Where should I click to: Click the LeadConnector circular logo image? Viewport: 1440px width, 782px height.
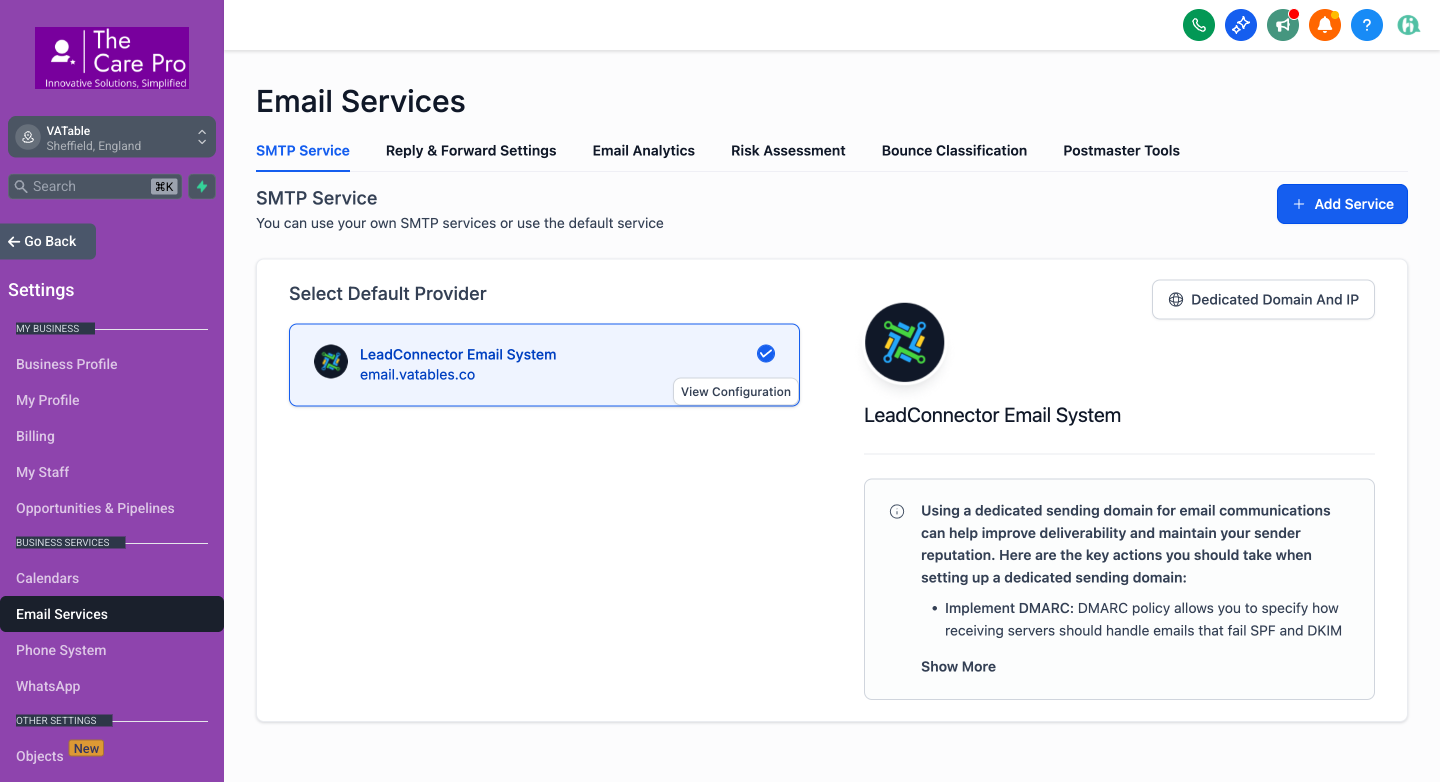(904, 342)
